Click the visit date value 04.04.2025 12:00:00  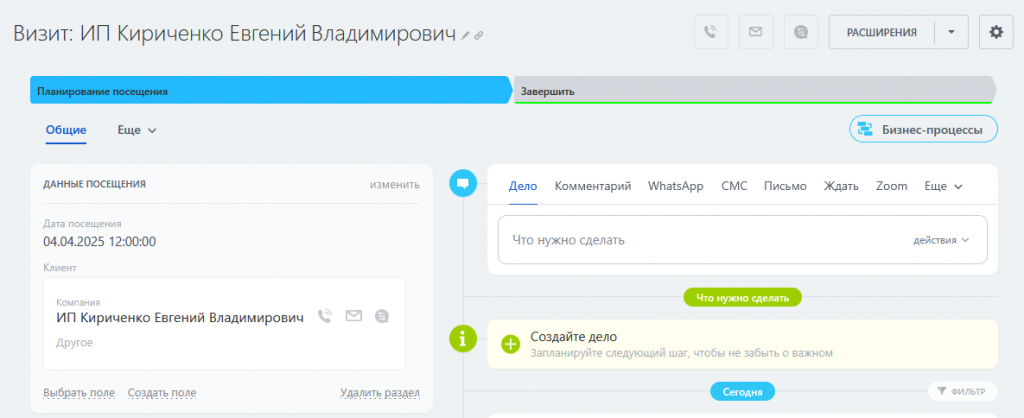tap(99, 242)
